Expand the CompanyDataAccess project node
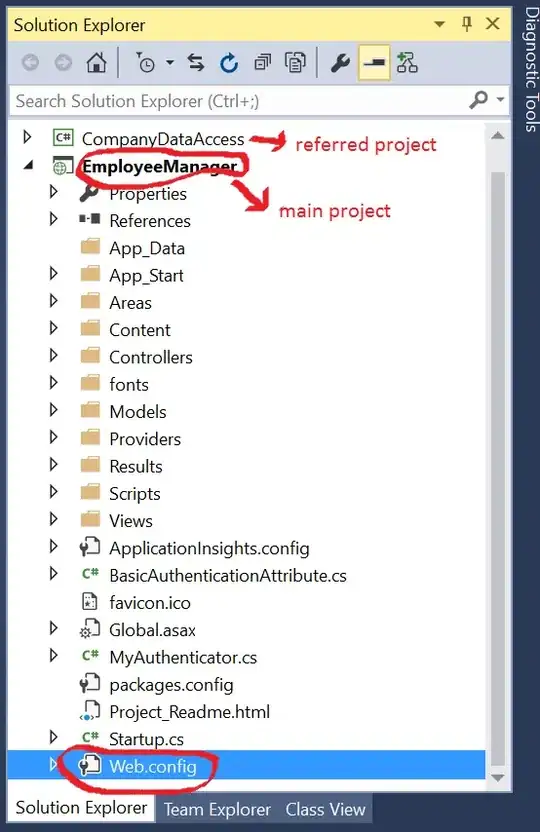This screenshot has width=540, height=832. (27, 137)
